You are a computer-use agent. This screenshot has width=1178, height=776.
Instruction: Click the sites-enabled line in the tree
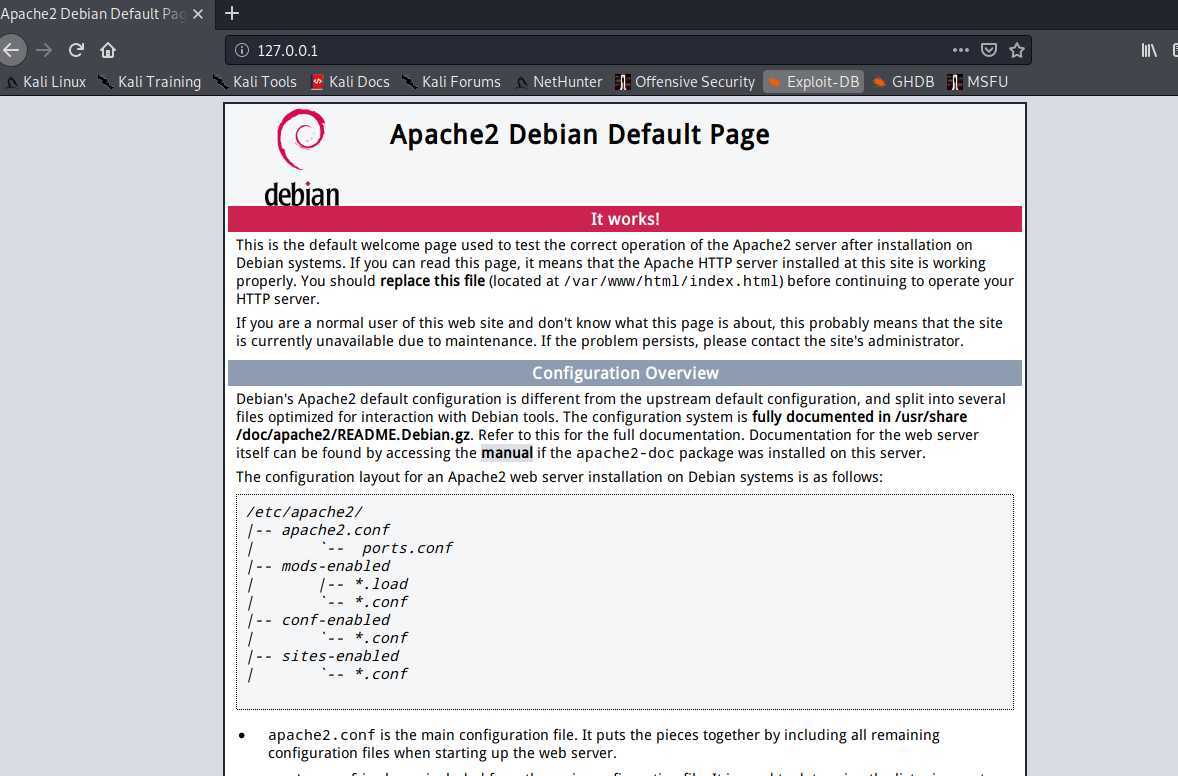[340, 657]
